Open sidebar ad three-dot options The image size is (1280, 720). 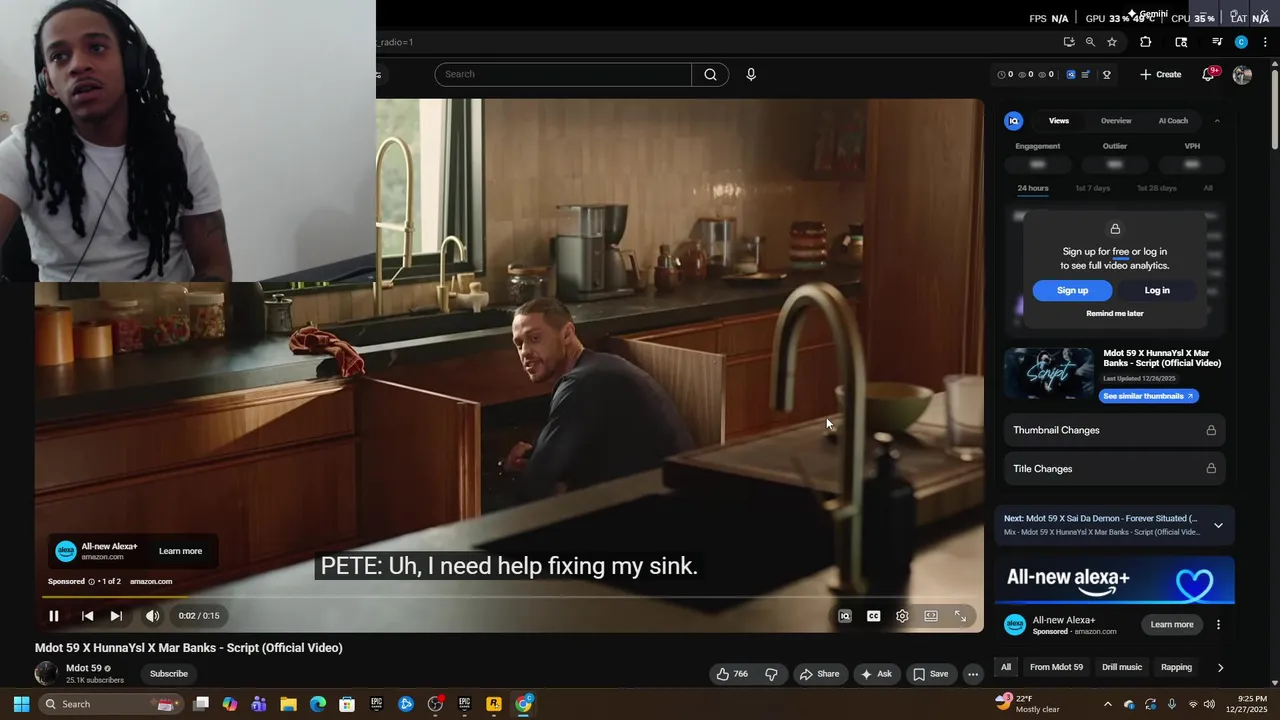coord(1218,625)
